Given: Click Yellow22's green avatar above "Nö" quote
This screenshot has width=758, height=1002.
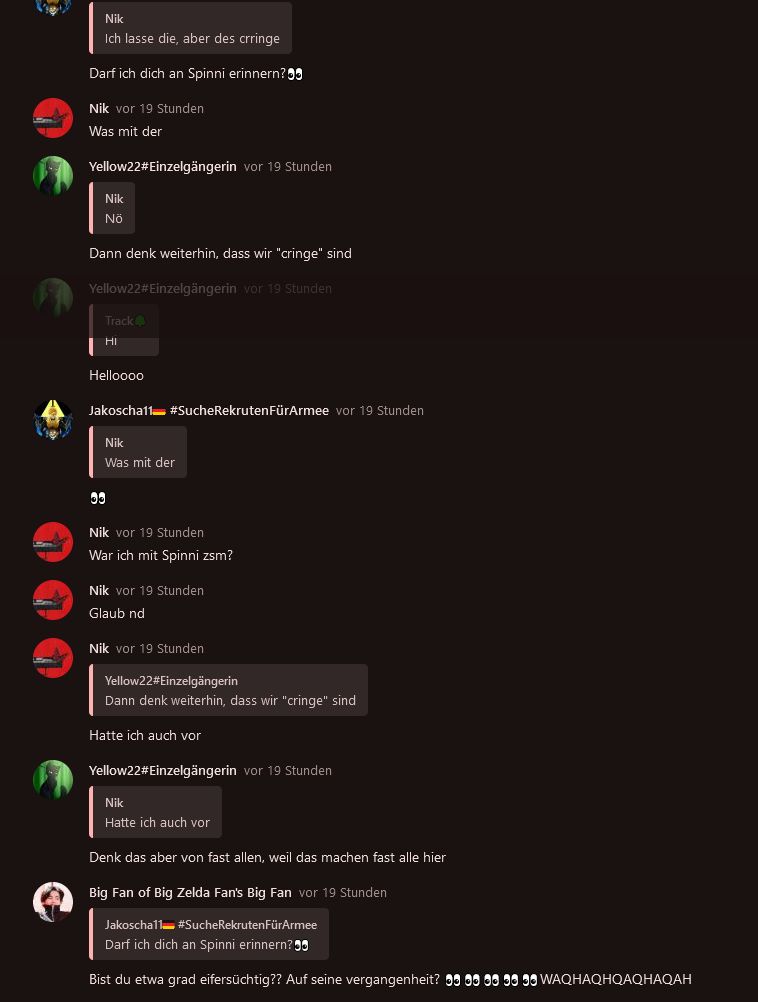Looking at the screenshot, I should tap(53, 176).
